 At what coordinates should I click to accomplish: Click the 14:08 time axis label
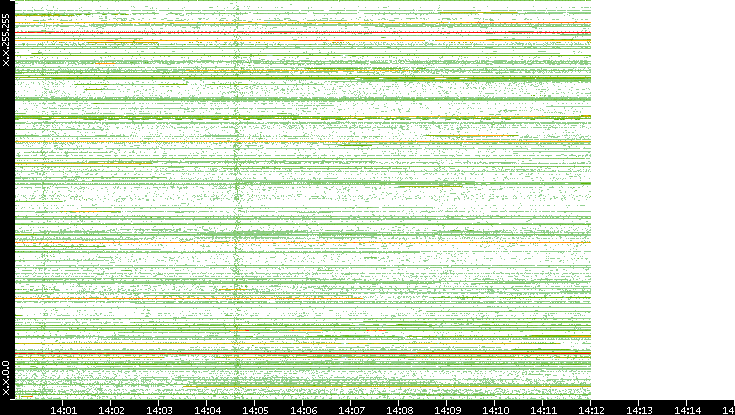click(399, 410)
